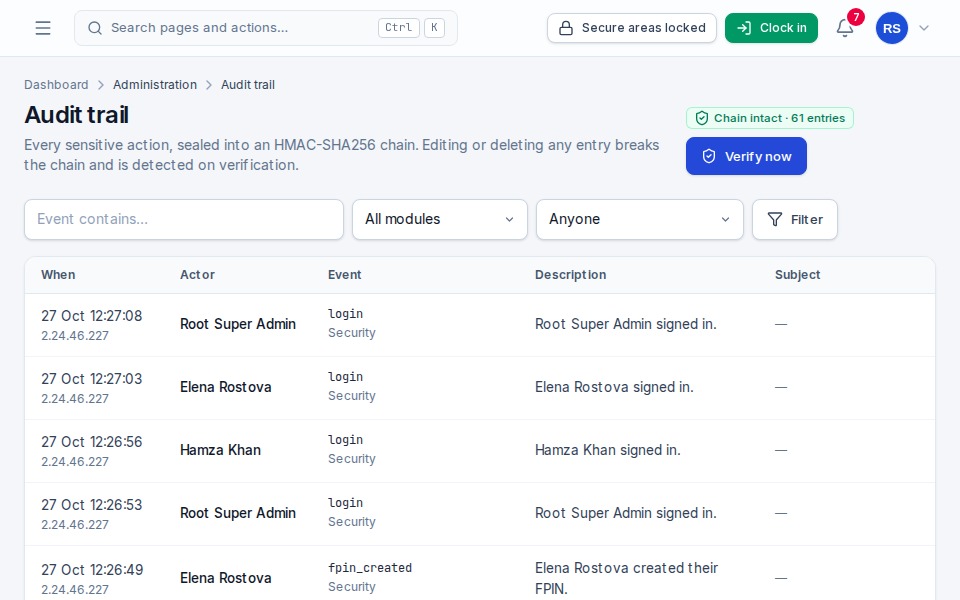Click the When column header
Image resolution: width=960 pixels, height=600 pixels.
(x=58, y=275)
